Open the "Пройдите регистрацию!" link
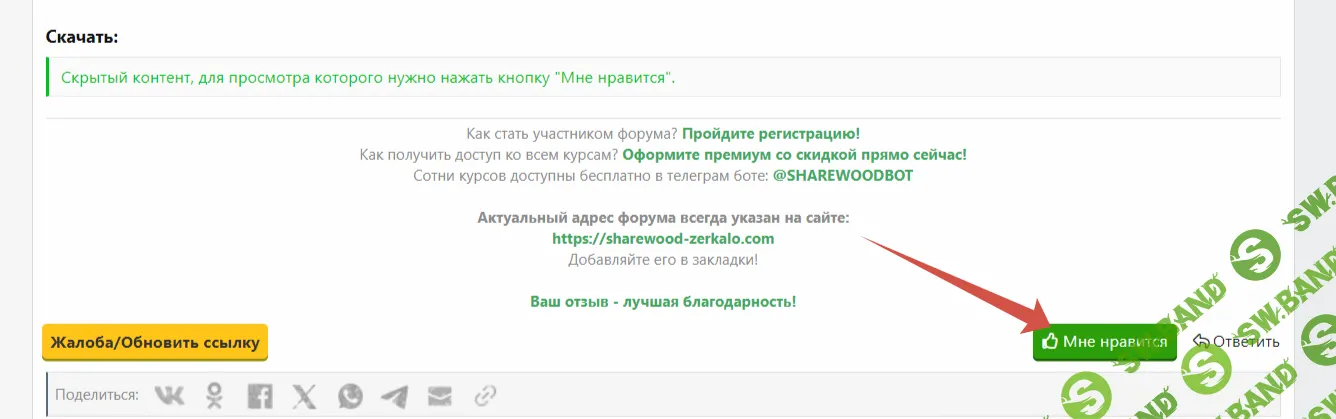The height and width of the screenshot is (419, 1336). (x=771, y=133)
